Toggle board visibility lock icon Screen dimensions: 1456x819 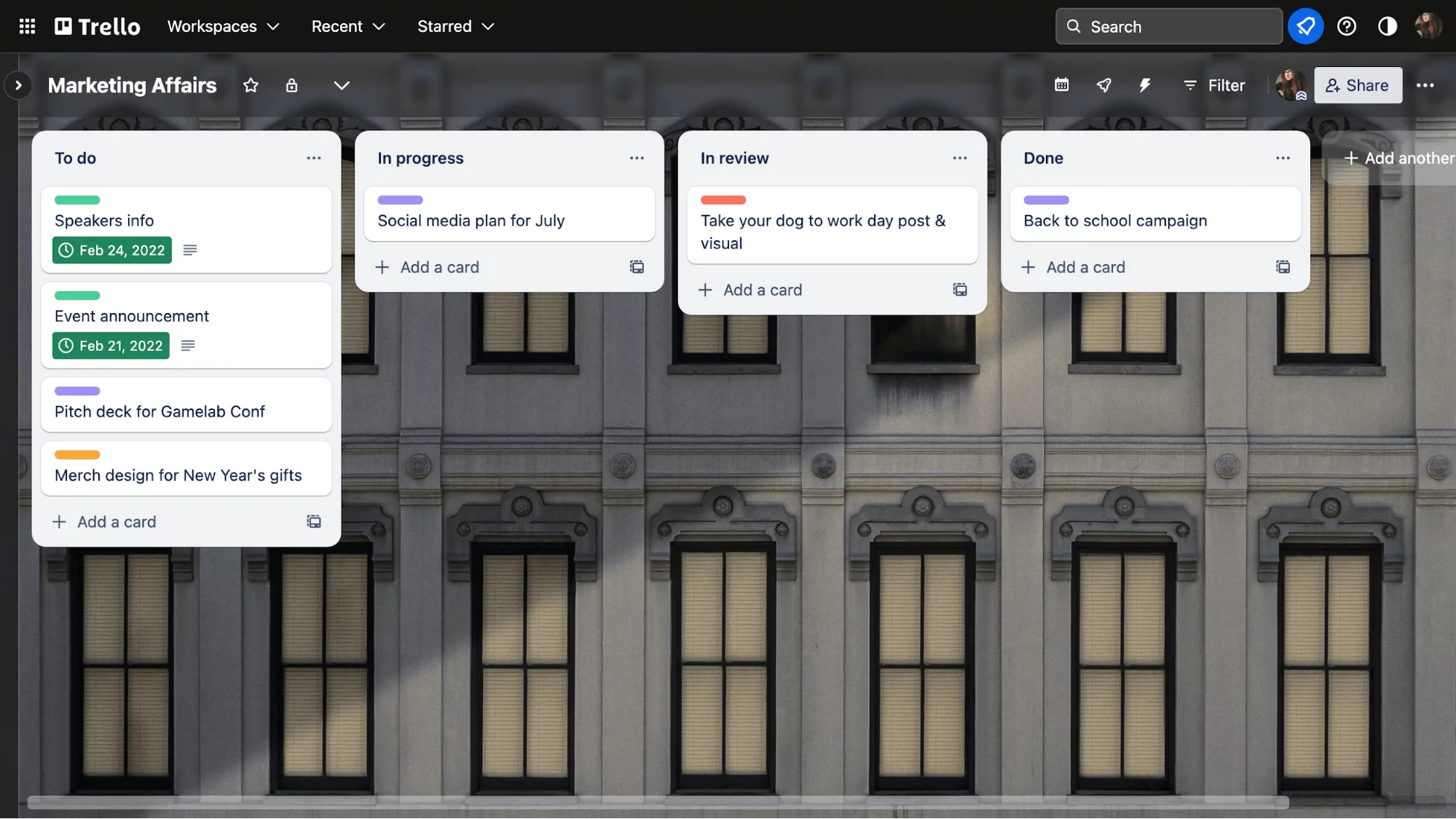coord(292,85)
